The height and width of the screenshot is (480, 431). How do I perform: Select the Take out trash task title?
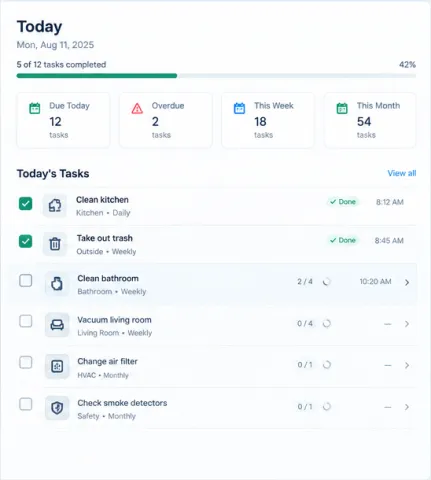pos(105,238)
